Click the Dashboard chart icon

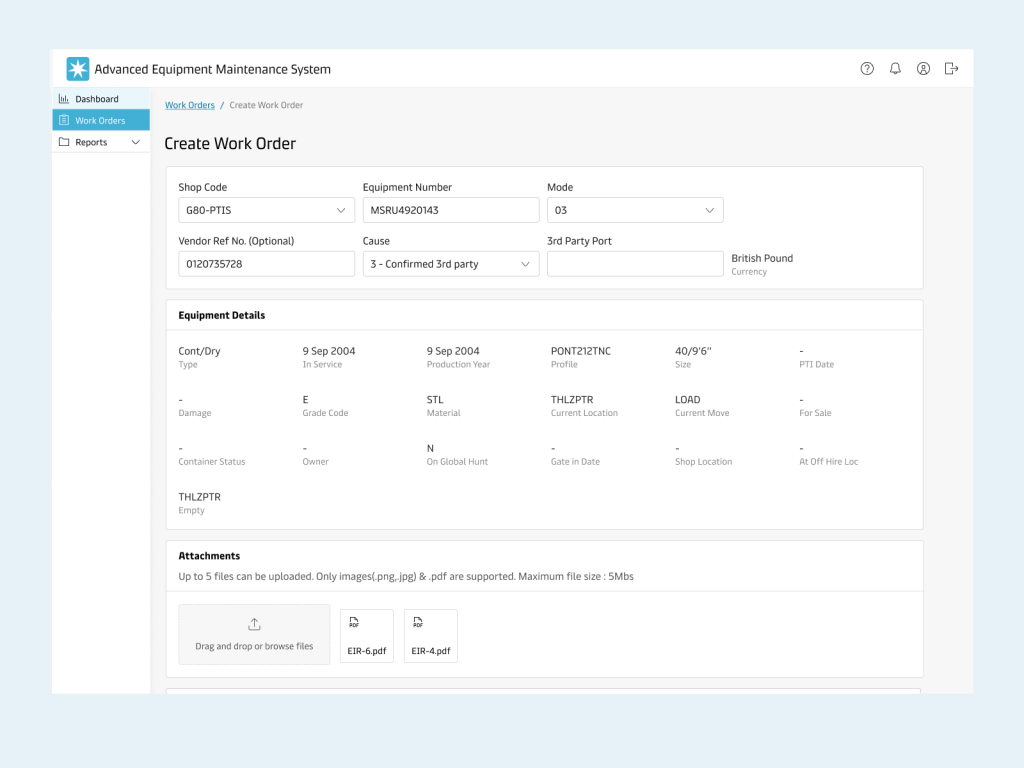[64, 99]
